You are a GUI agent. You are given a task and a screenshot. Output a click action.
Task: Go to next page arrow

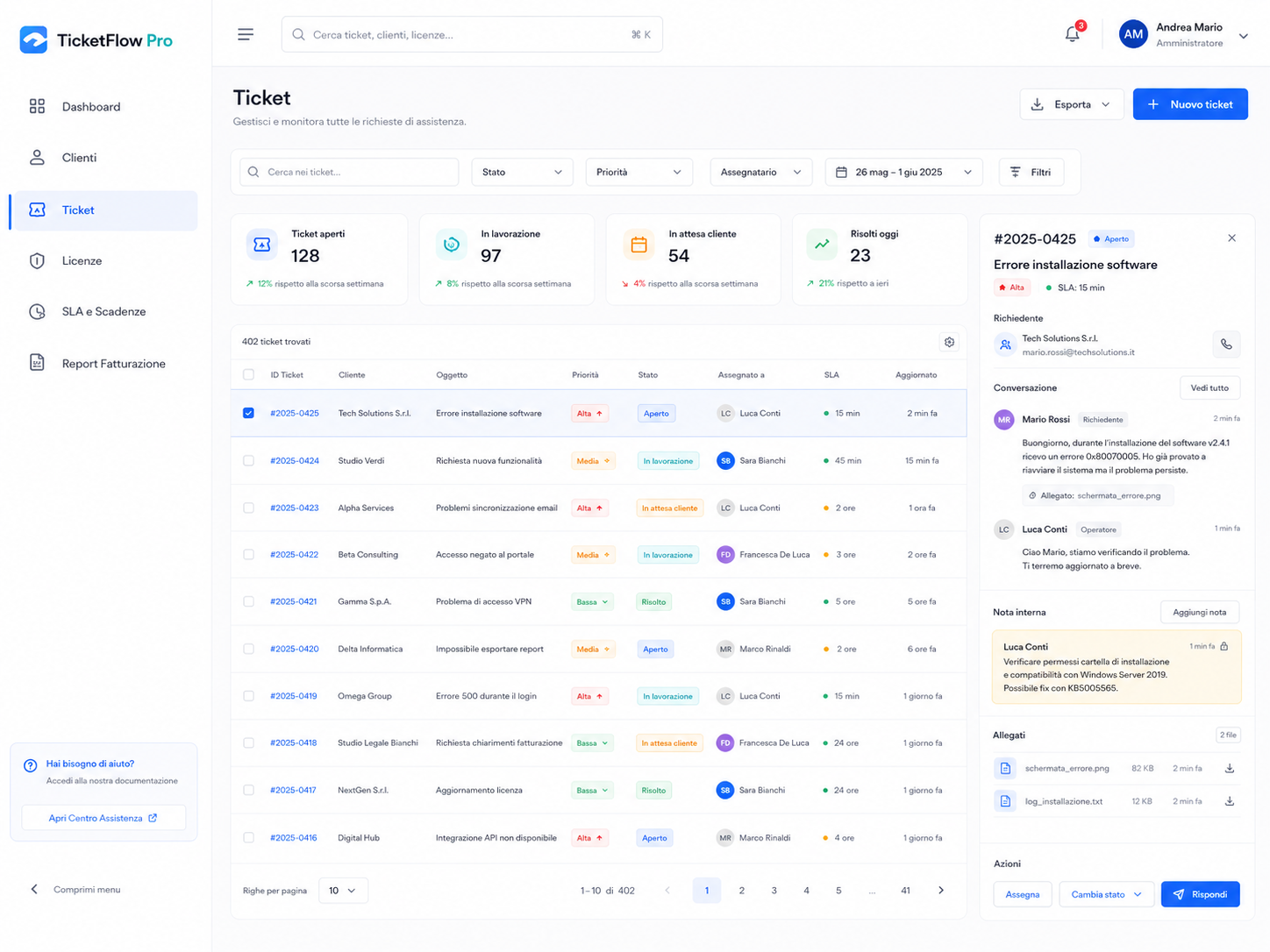[941, 891]
